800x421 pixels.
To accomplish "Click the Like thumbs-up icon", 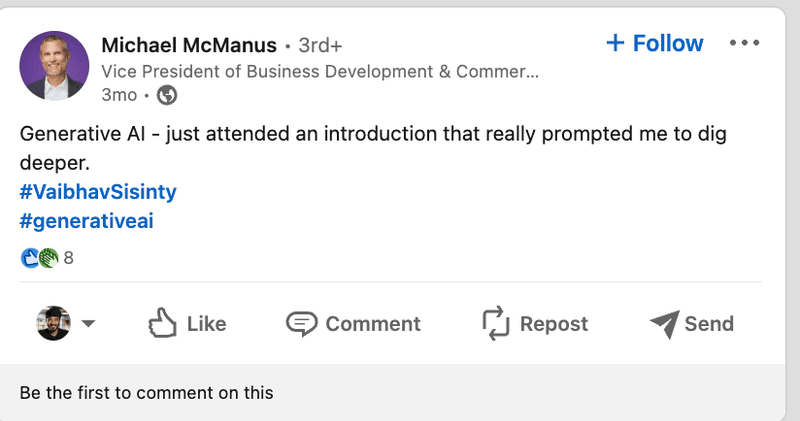I will click(162, 323).
